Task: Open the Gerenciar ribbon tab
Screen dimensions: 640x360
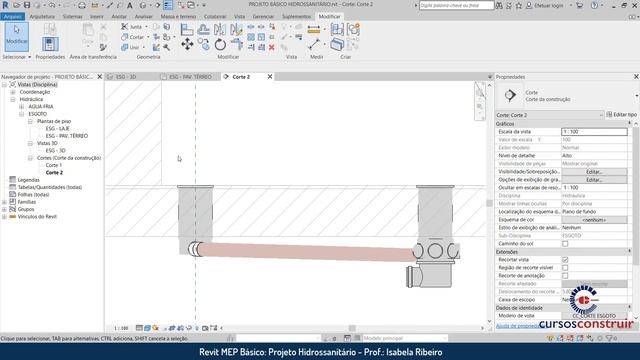Action: [263, 16]
